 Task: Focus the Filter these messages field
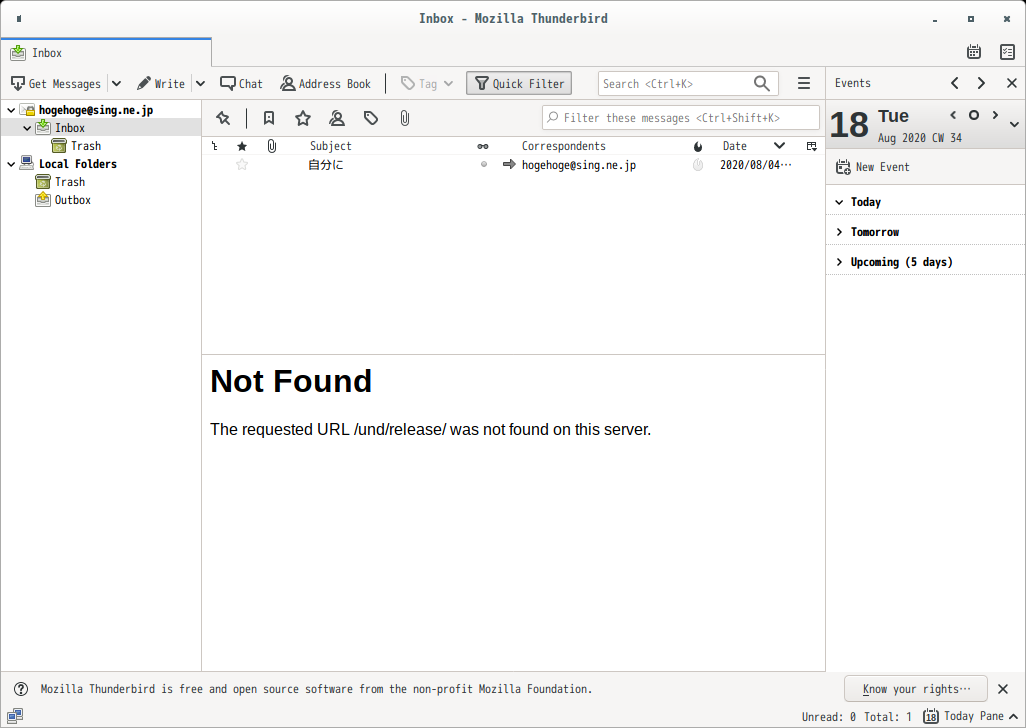(681, 118)
